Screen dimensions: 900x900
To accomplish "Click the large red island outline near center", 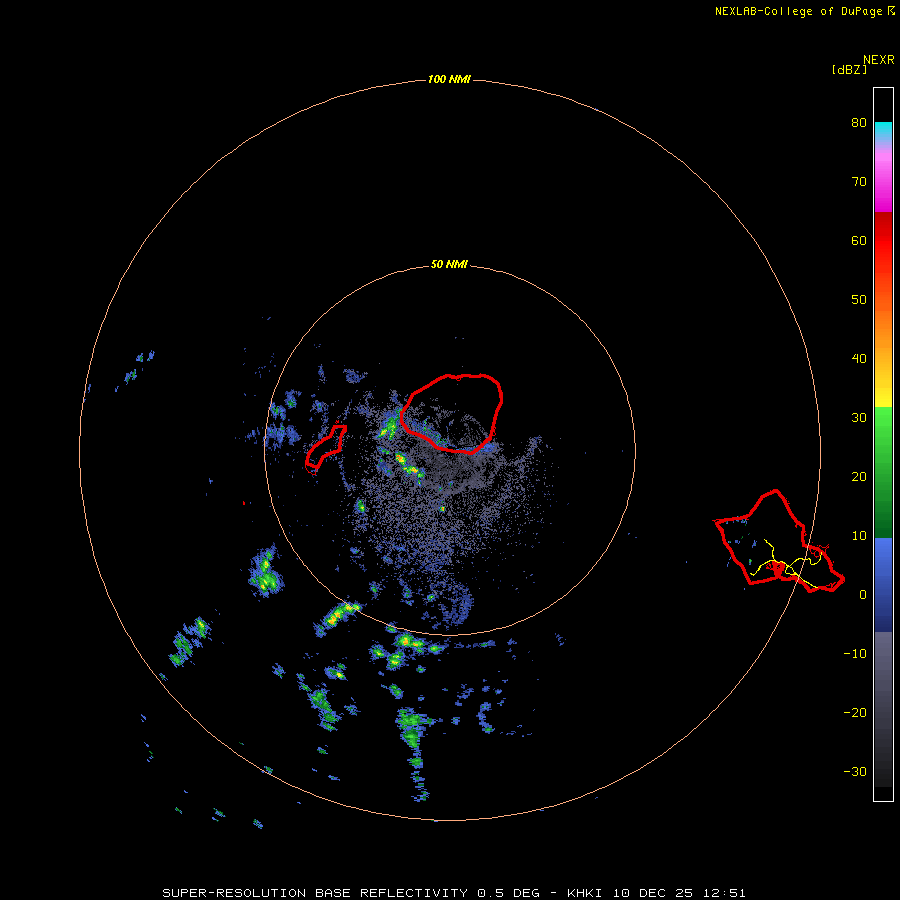I will (x=451, y=414).
